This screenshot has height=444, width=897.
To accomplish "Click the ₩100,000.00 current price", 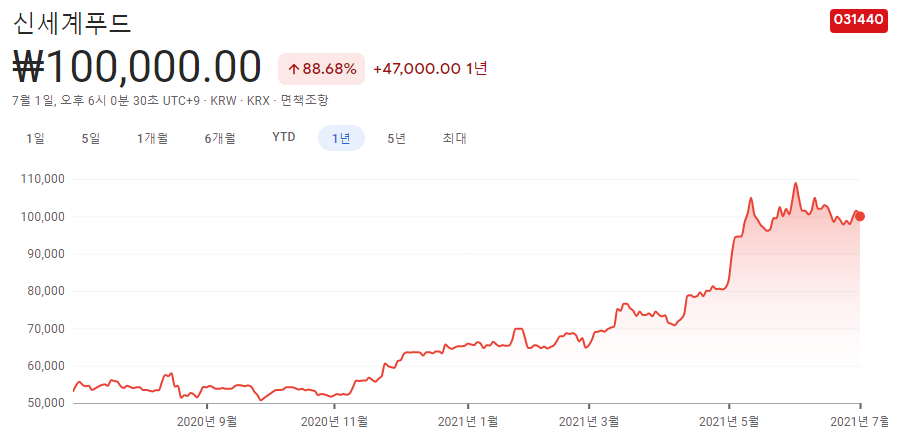I will tap(137, 68).
